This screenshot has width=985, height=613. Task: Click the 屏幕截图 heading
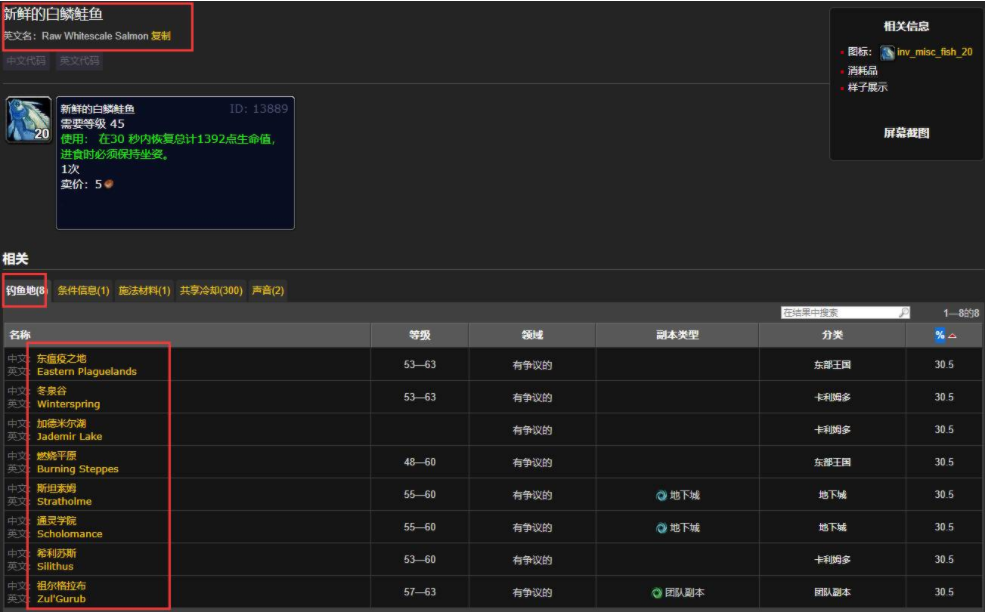click(x=906, y=133)
